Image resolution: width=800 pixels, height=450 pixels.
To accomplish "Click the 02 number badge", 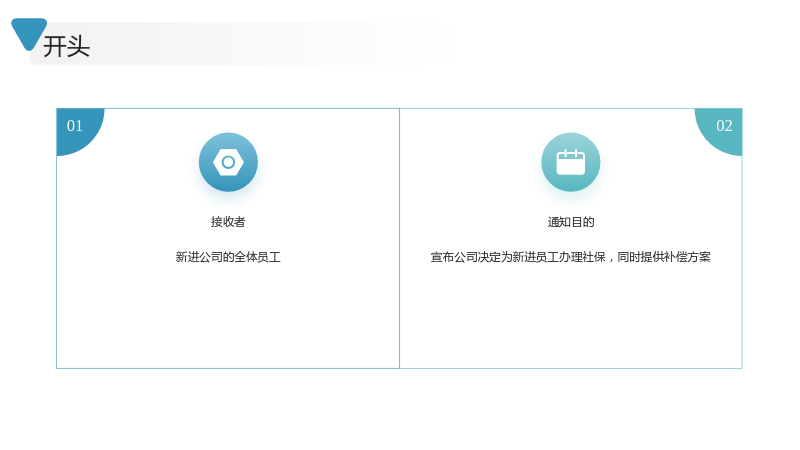I will click(x=723, y=126).
